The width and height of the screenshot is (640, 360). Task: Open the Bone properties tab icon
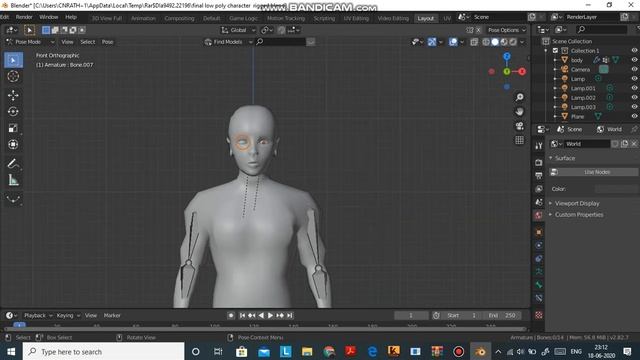[x=539, y=285]
